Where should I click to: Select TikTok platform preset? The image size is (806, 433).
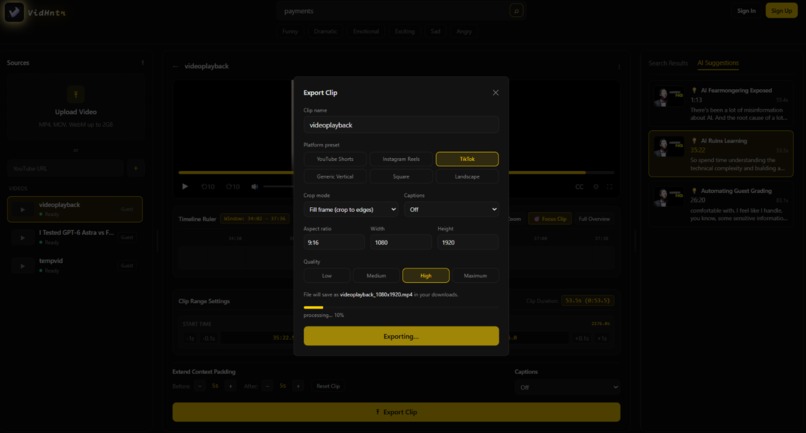(467, 159)
